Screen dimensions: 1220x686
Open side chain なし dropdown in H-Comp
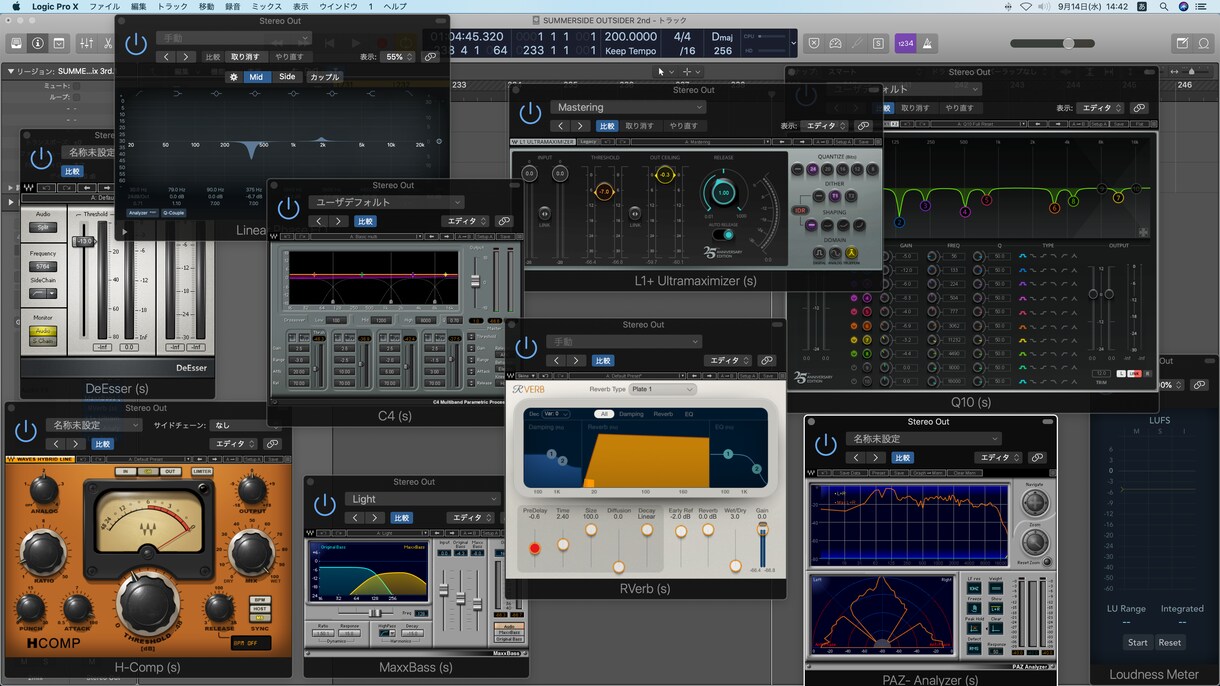click(x=247, y=425)
